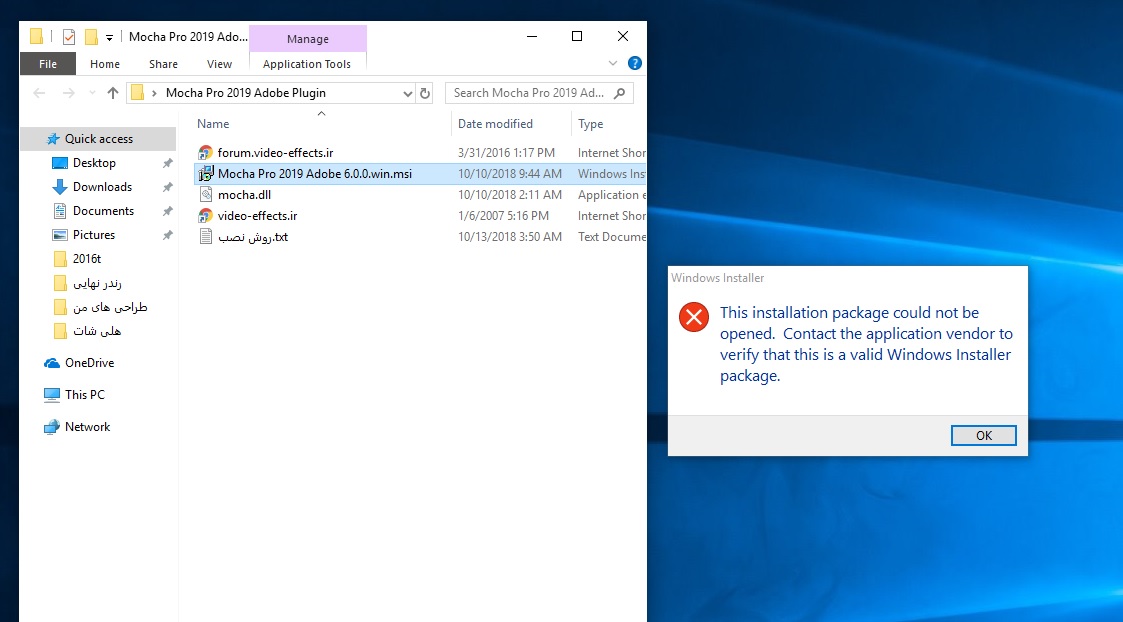Switch to the Home ribbon tab
Image resolution: width=1123 pixels, height=622 pixels.
coord(105,64)
